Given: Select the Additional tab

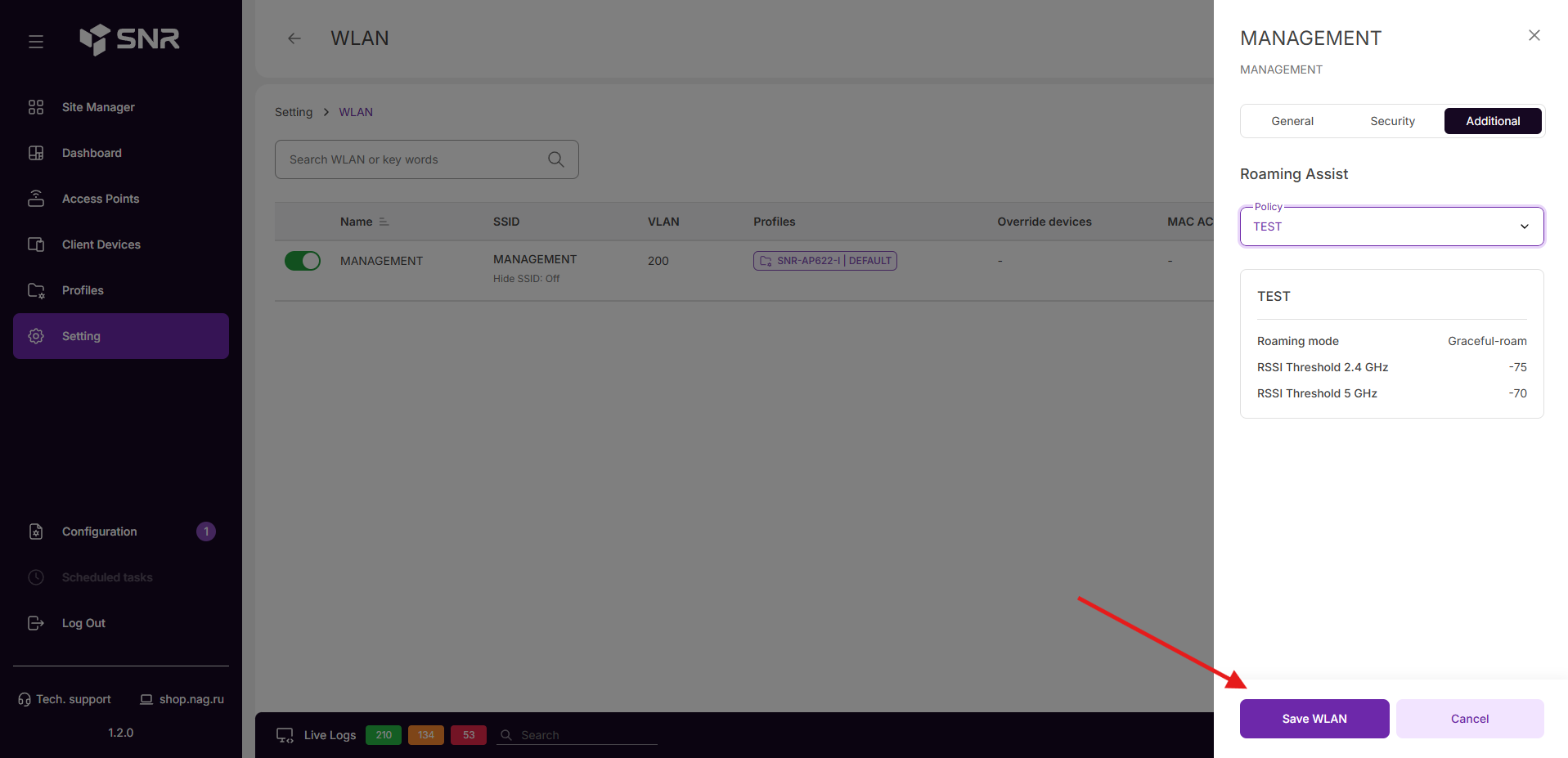Looking at the screenshot, I should pyautogui.click(x=1493, y=121).
